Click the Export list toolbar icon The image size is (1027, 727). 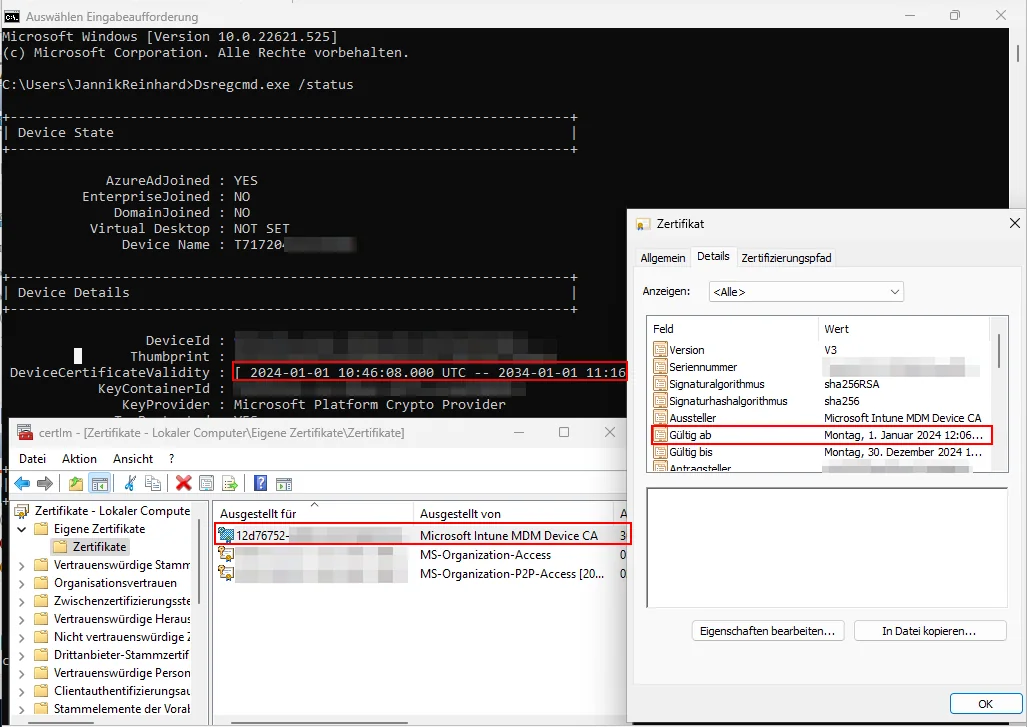[230, 484]
